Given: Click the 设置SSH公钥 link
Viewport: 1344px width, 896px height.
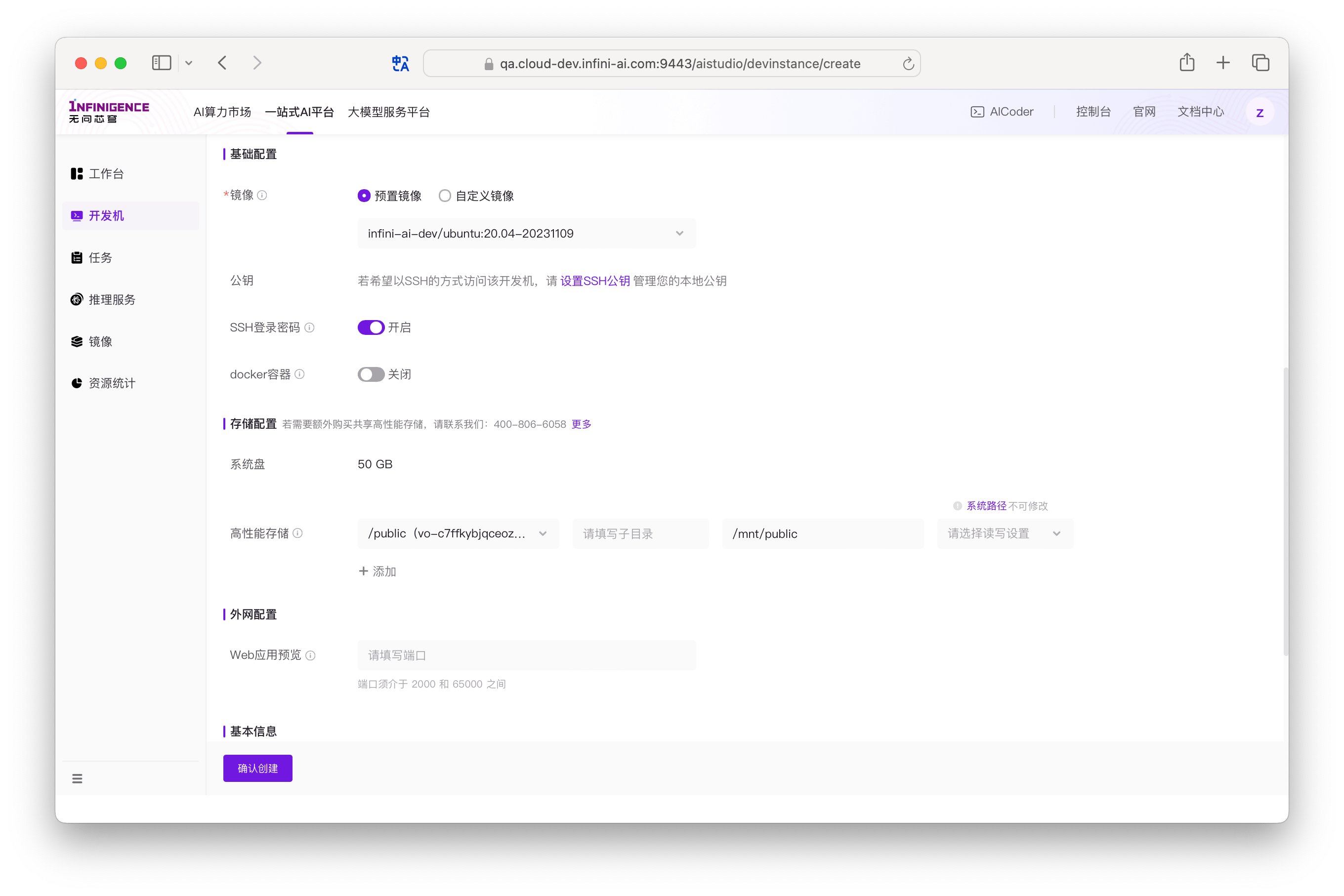Looking at the screenshot, I should tap(595, 281).
